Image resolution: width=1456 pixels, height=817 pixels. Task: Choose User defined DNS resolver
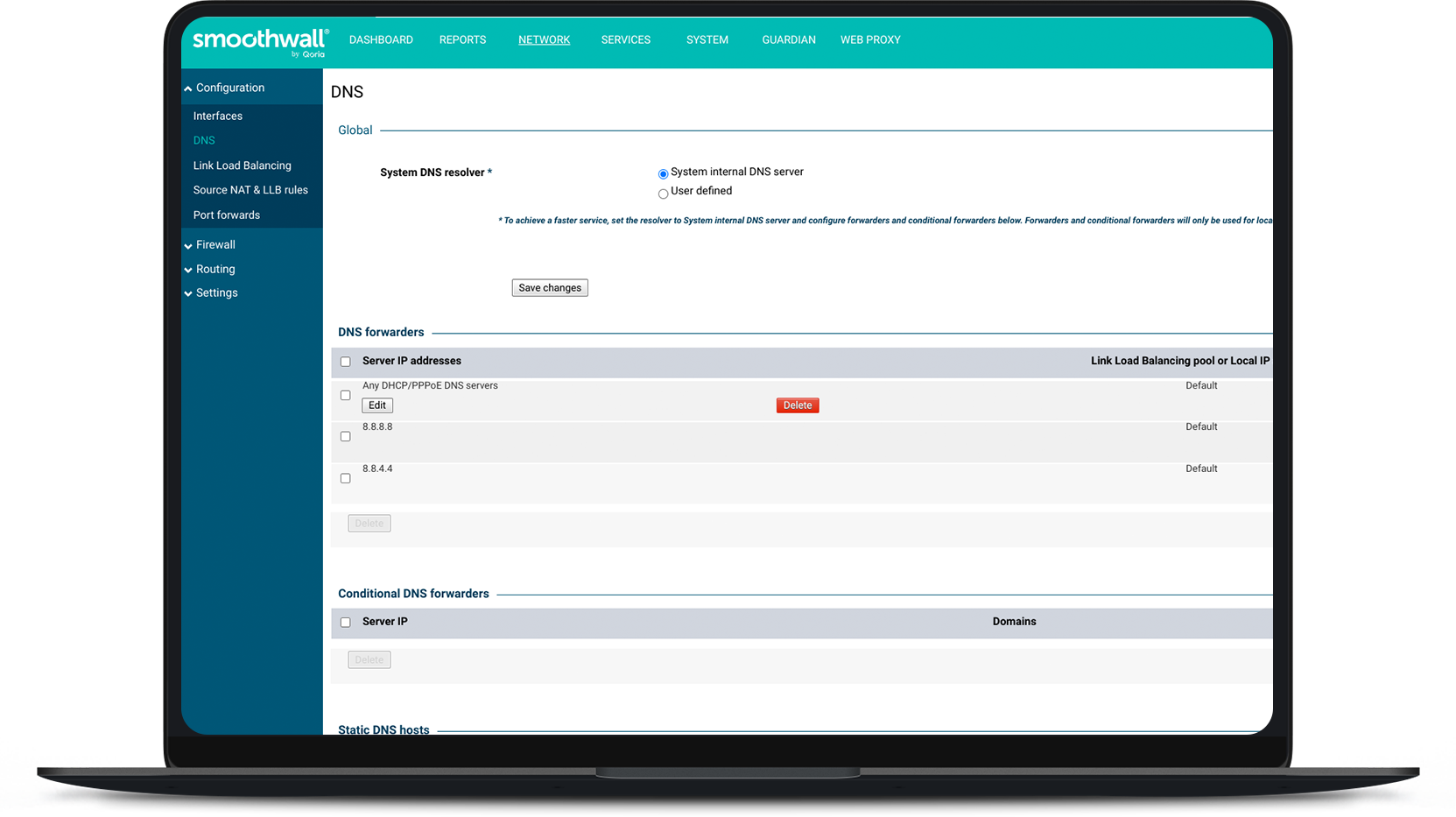coord(663,194)
